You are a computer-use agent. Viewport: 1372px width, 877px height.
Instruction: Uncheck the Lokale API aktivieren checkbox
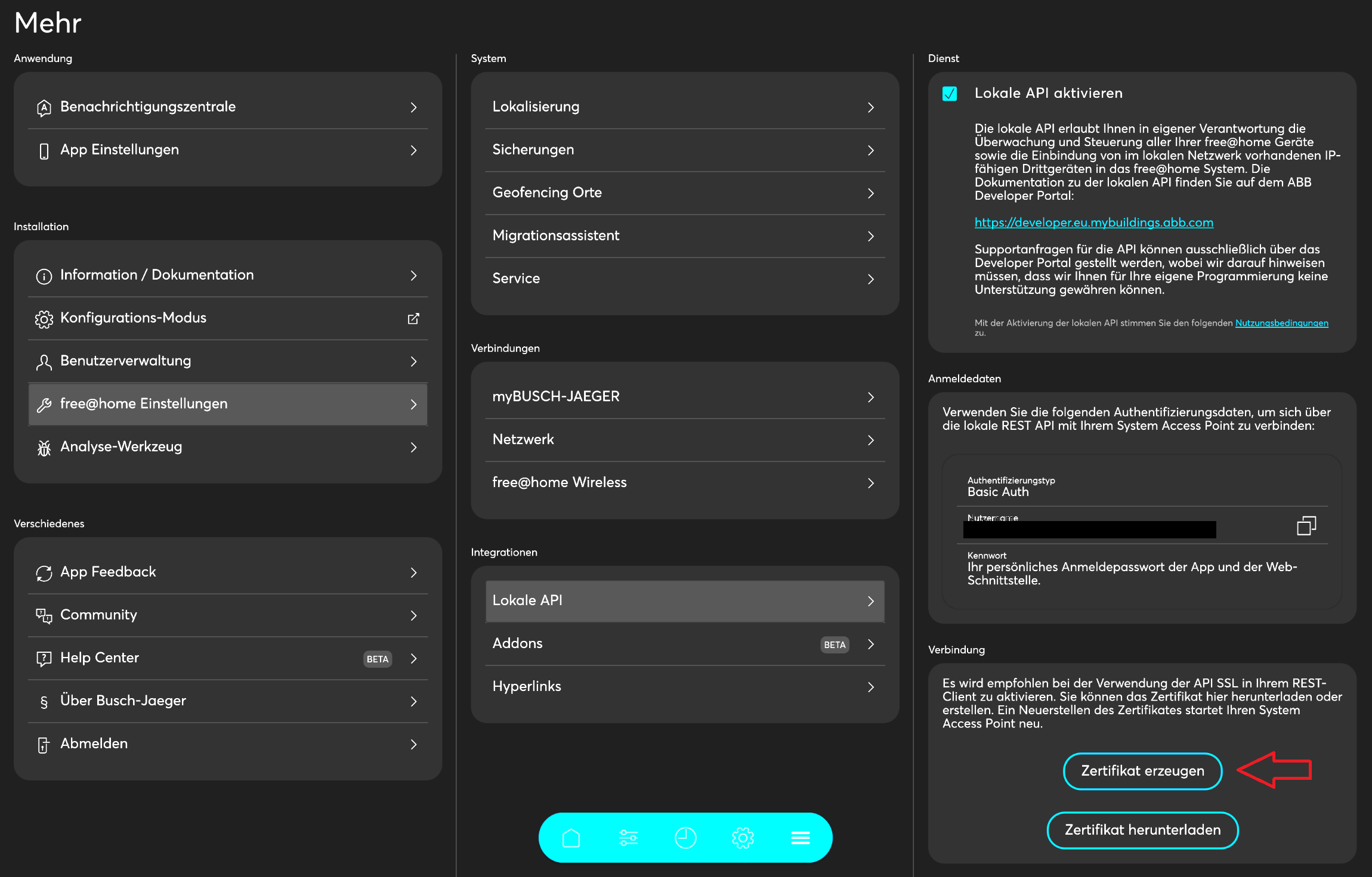coord(950,94)
